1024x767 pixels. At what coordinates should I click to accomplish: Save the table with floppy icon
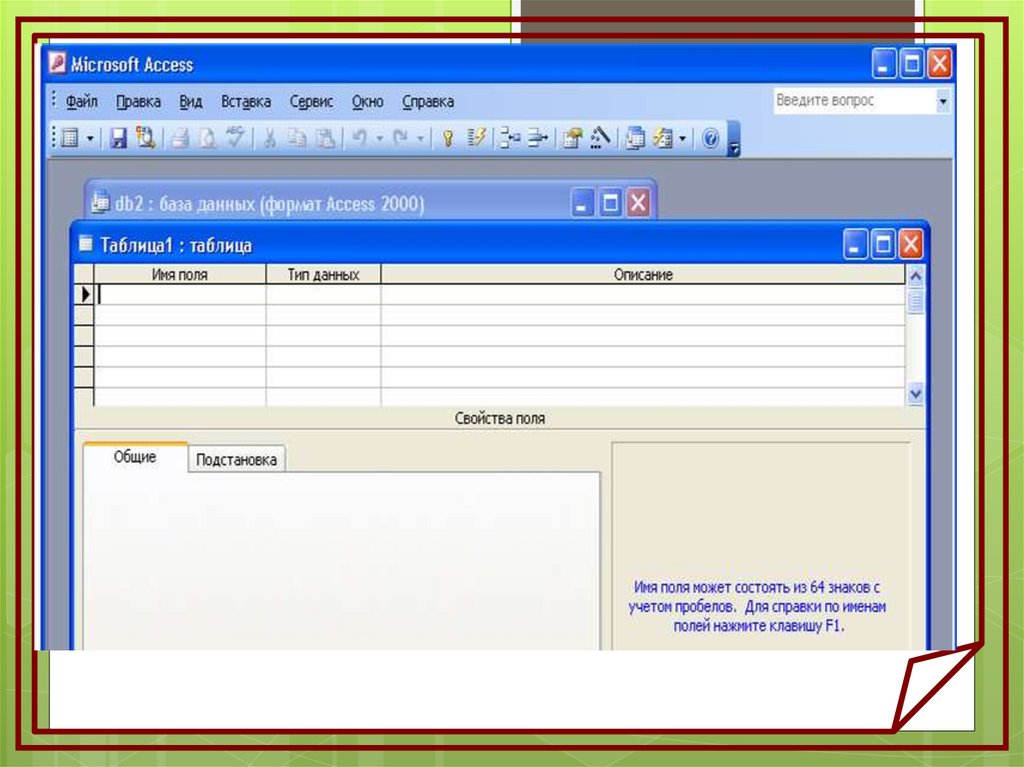point(118,138)
